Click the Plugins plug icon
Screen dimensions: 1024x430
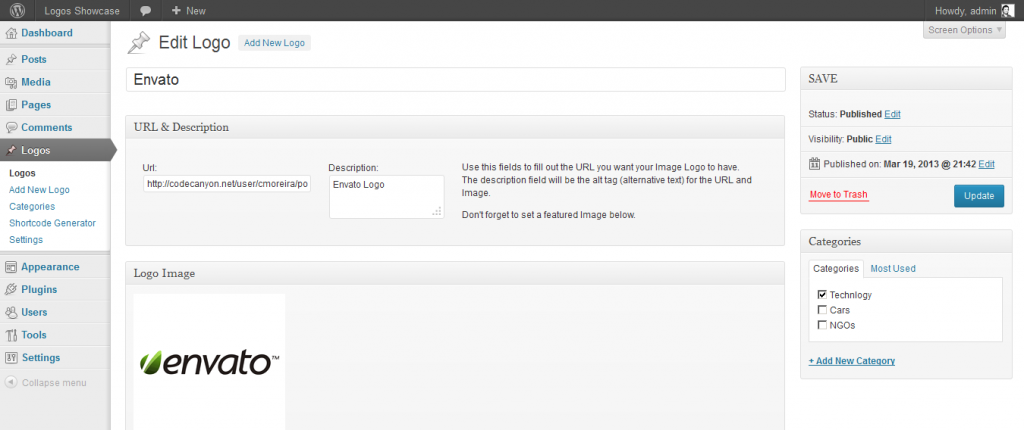(11, 290)
